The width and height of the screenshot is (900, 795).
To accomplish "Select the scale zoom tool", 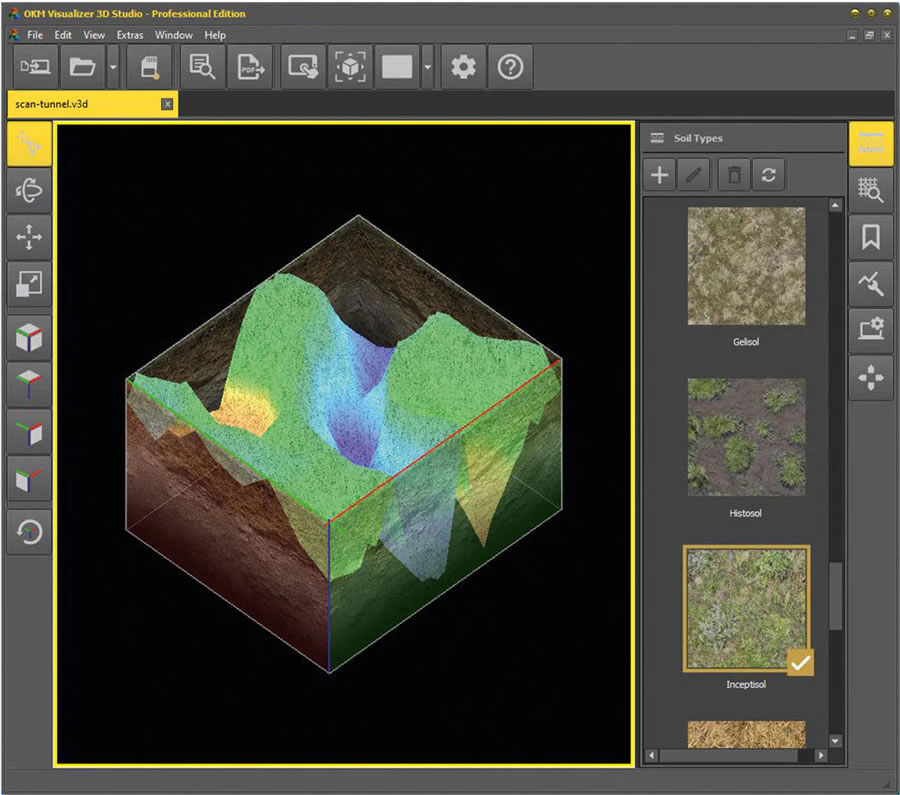I will click(x=29, y=284).
